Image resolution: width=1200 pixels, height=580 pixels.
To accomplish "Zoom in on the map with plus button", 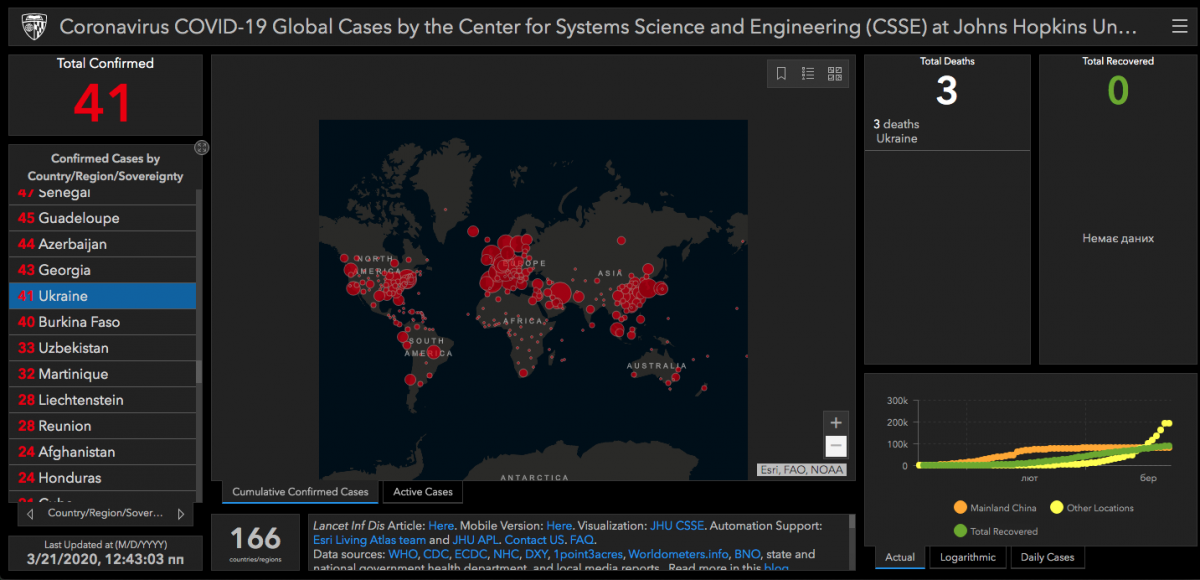I will 836,423.
